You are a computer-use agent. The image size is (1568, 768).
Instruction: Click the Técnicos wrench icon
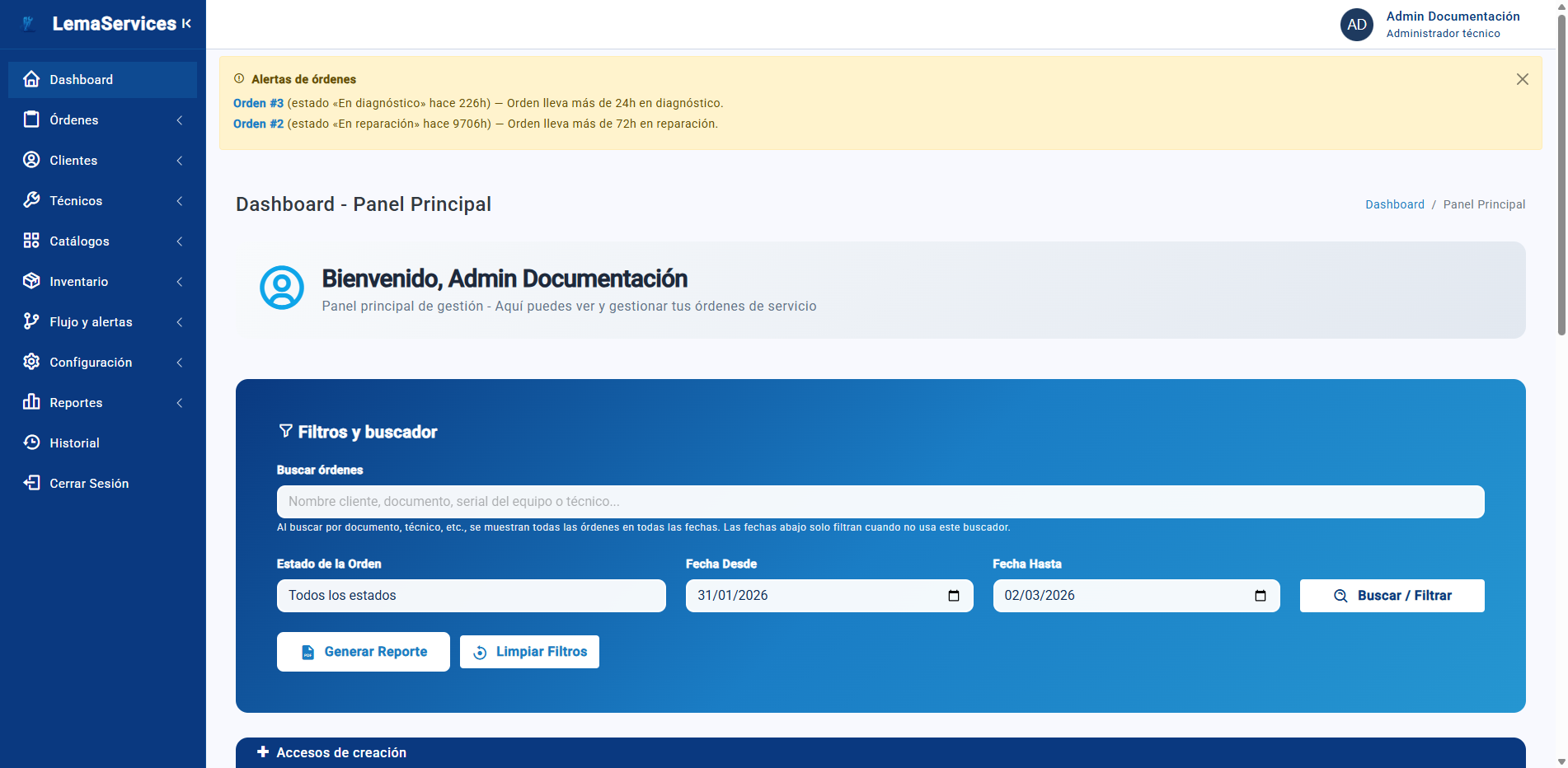coord(31,200)
